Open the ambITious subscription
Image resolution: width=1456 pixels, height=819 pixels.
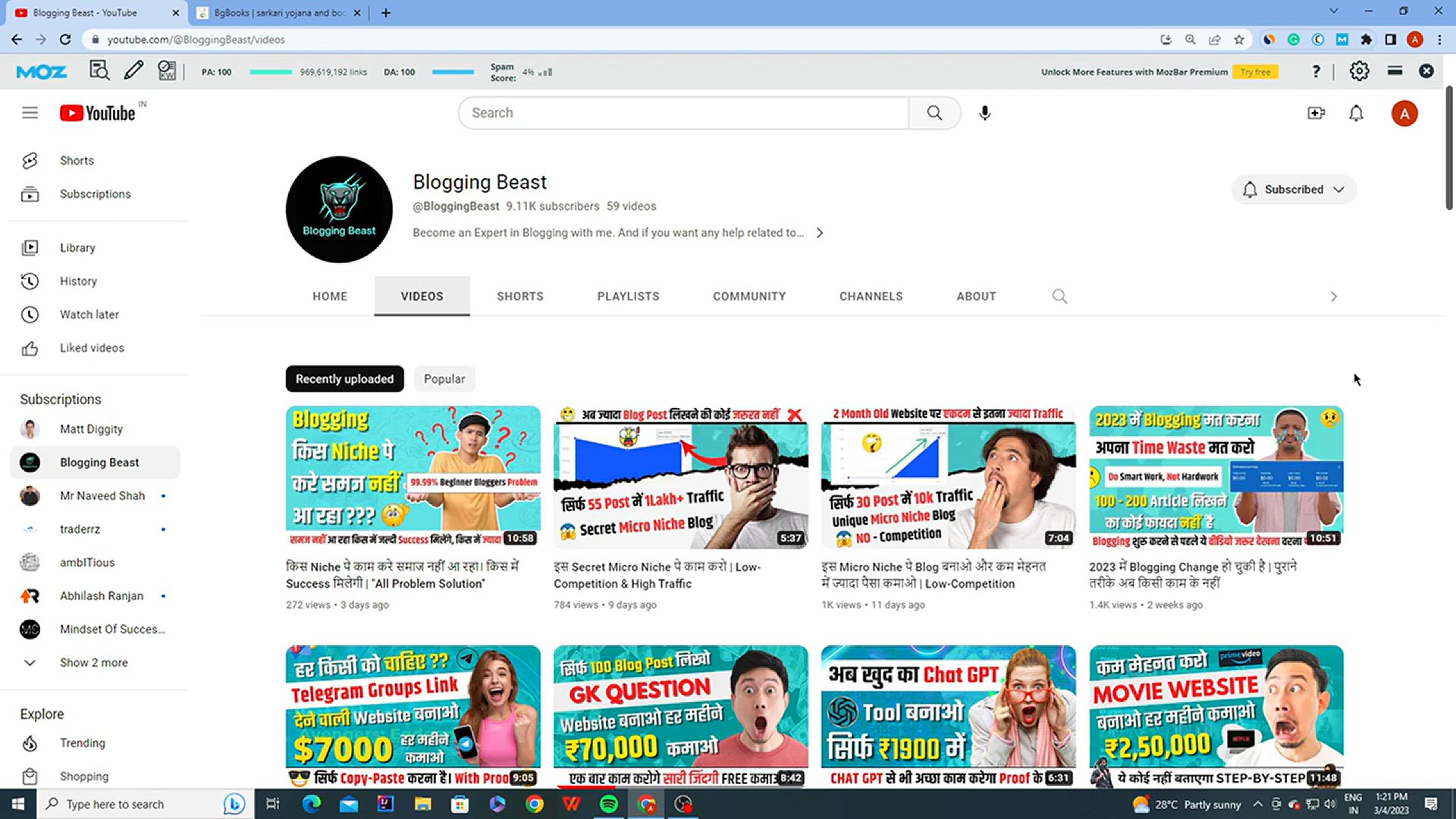(95, 563)
